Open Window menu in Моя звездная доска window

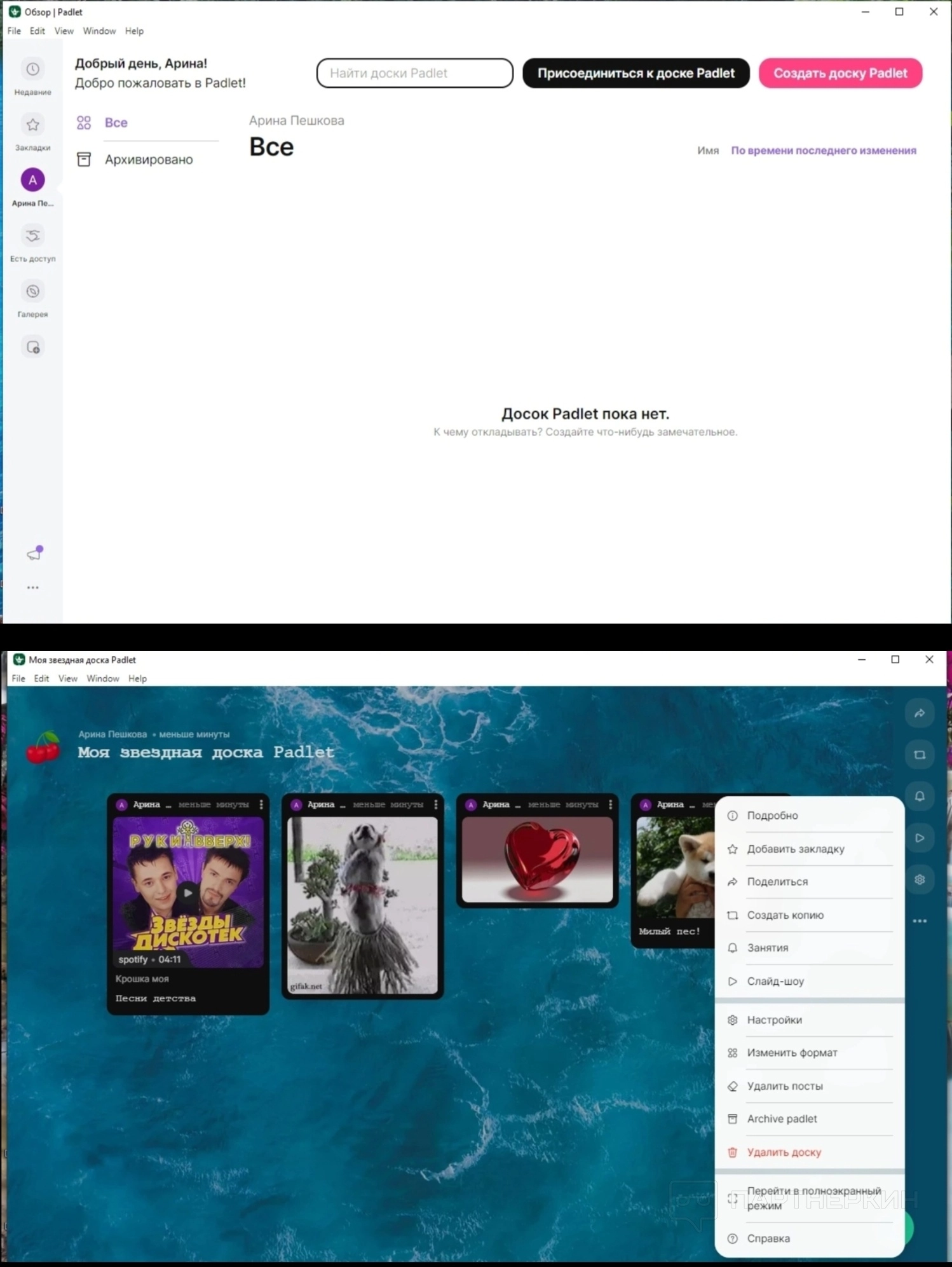103,678
